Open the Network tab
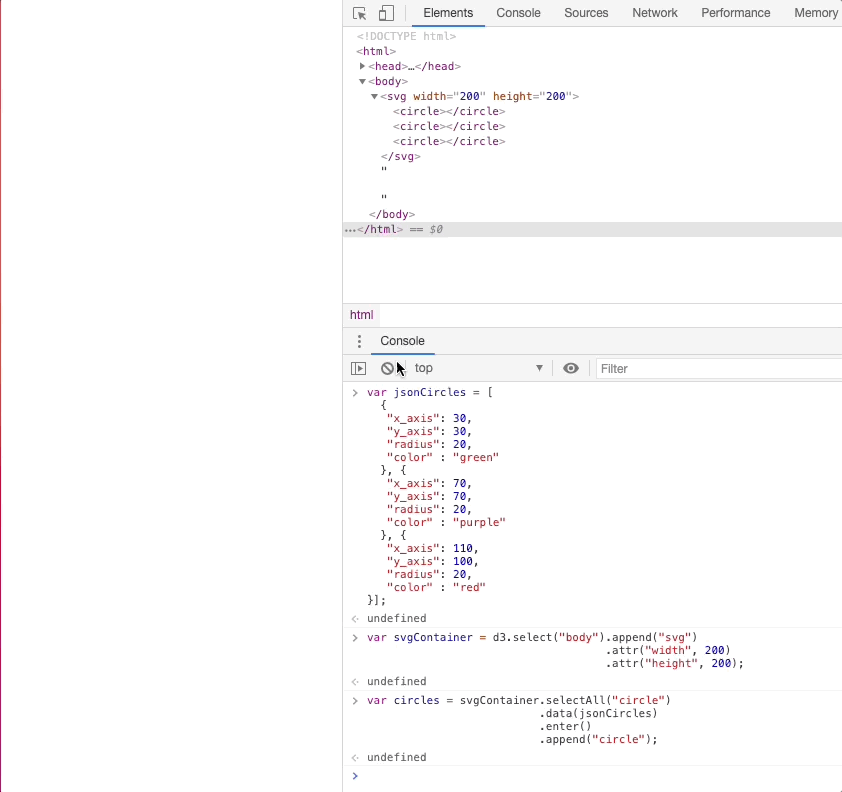The image size is (842, 792). pos(654,13)
